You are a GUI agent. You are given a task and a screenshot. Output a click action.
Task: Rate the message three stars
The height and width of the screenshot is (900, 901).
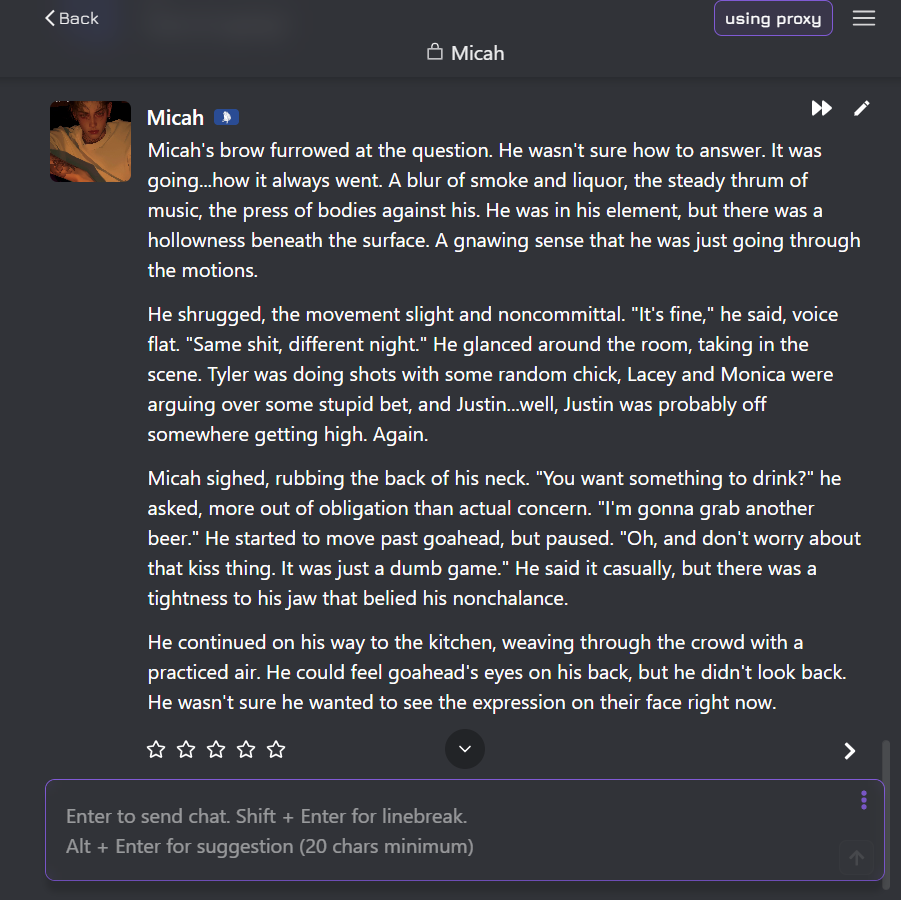216,749
